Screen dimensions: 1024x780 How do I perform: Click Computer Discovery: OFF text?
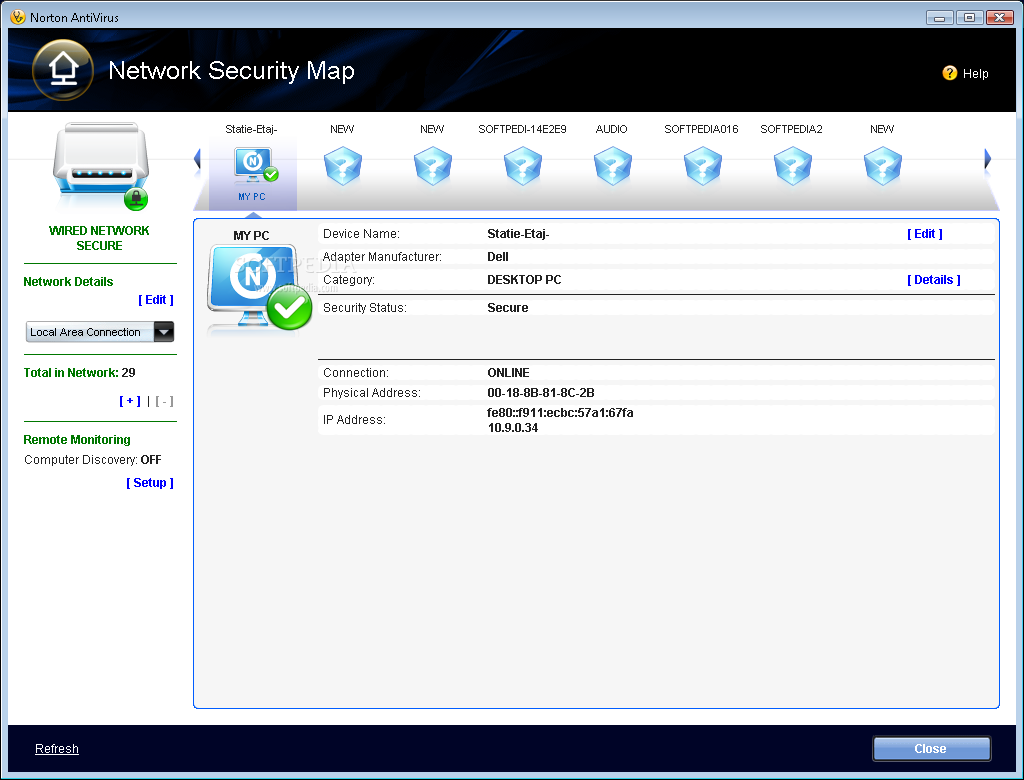click(93, 460)
